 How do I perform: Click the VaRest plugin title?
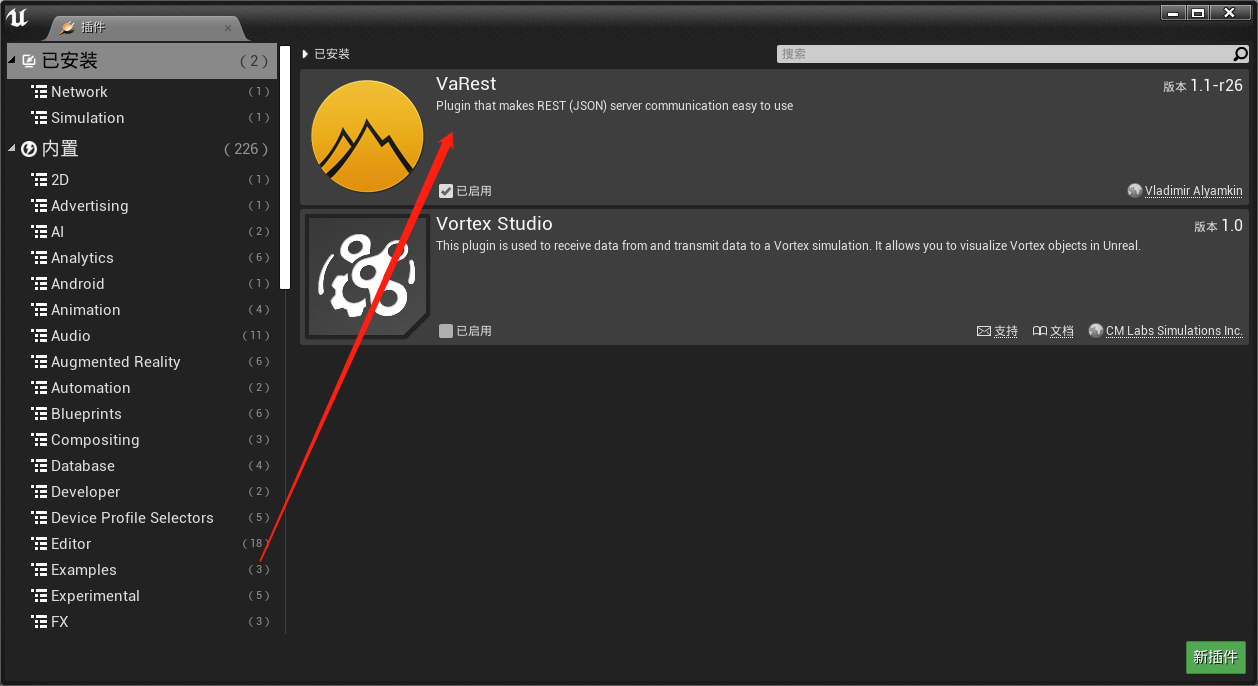tap(466, 84)
